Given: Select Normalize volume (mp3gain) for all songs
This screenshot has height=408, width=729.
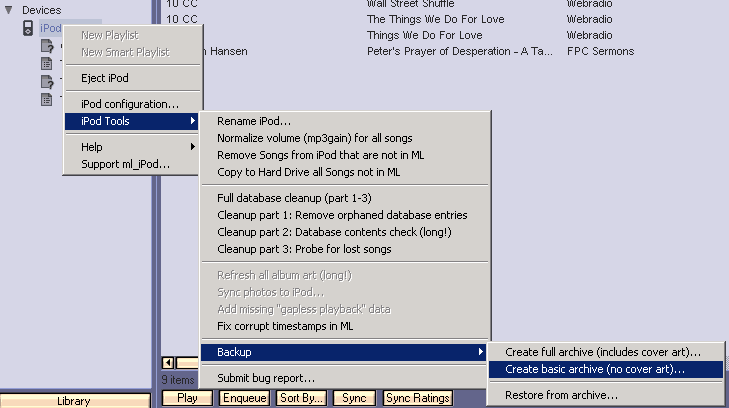Looking at the screenshot, I should click(x=345, y=138).
